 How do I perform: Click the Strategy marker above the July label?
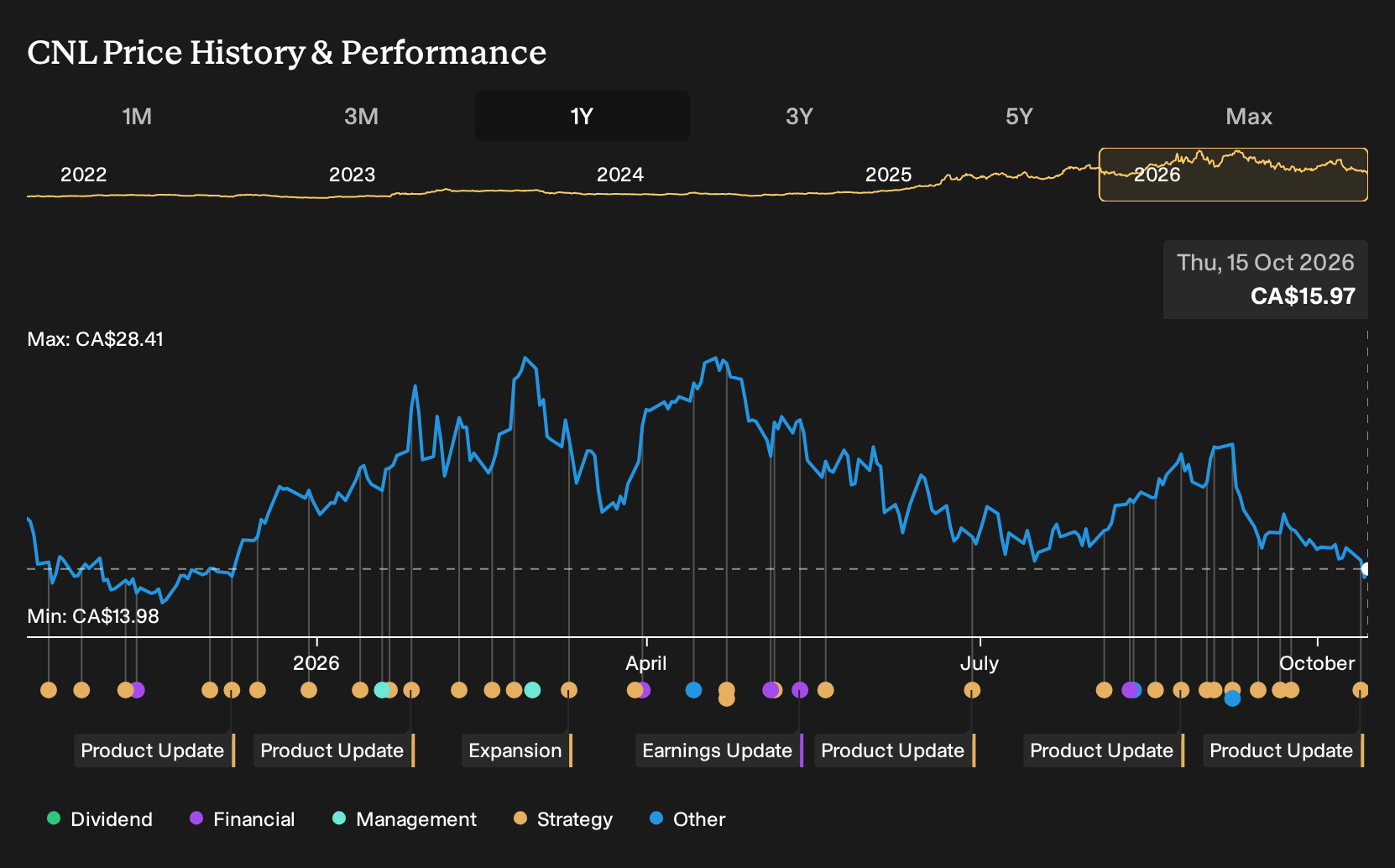click(972, 690)
